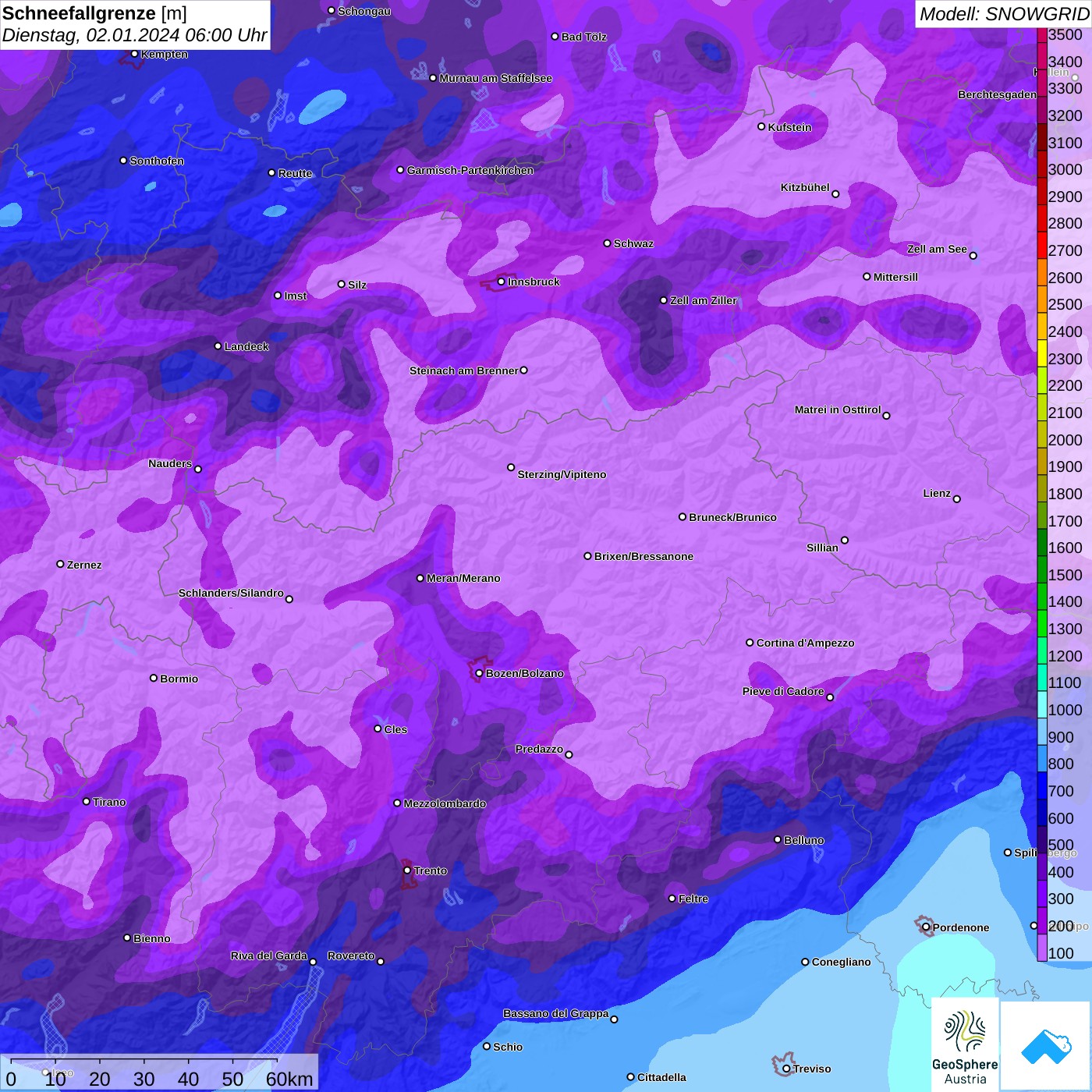
Task: Click the Kempten city marker
Action: coord(134,54)
